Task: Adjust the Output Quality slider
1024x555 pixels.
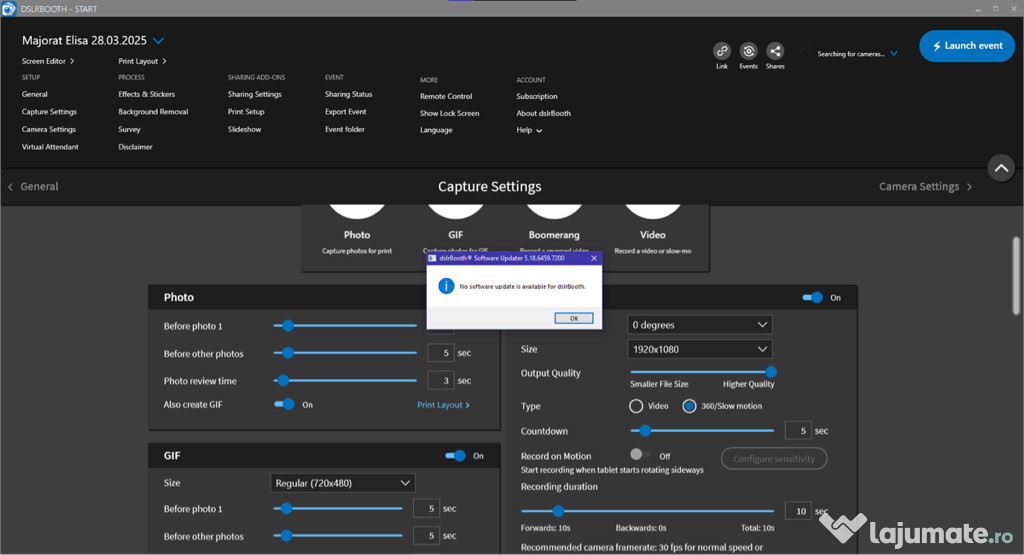Action: coord(703,372)
